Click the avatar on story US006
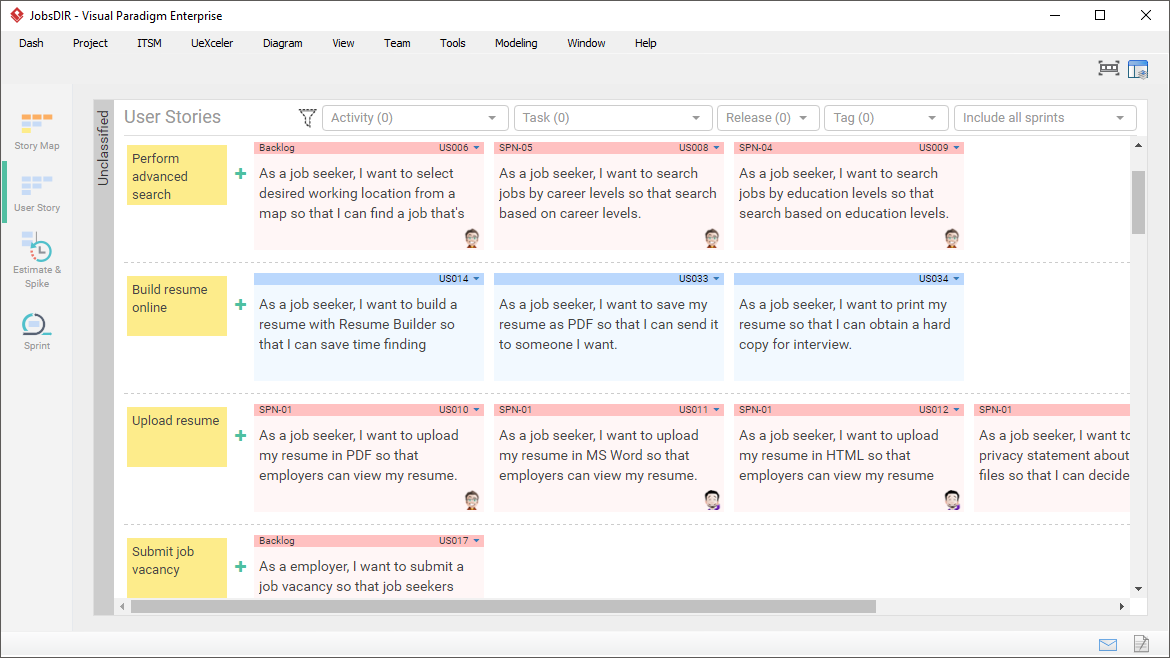This screenshot has width=1170, height=658. 471,238
